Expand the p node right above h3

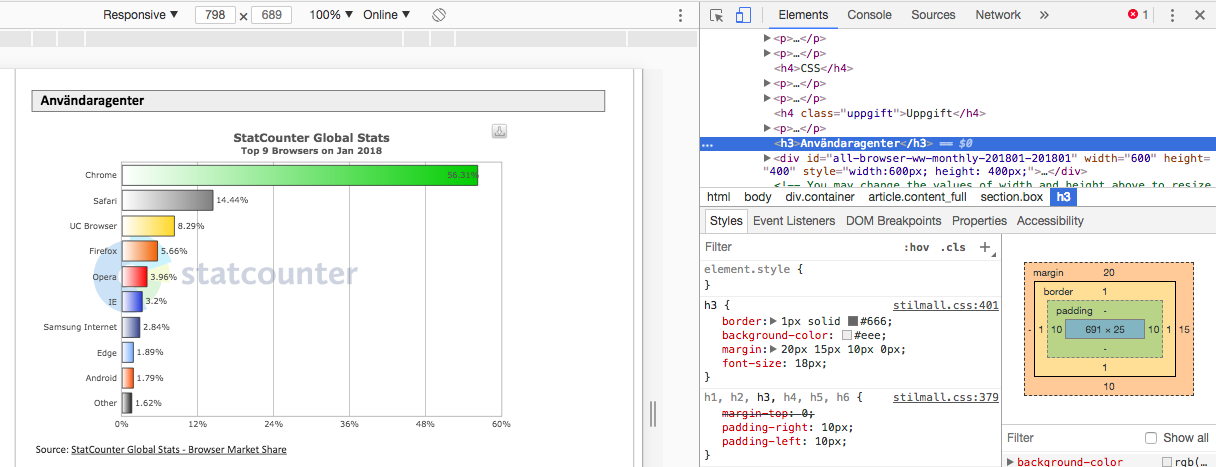pyautogui.click(x=767, y=128)
